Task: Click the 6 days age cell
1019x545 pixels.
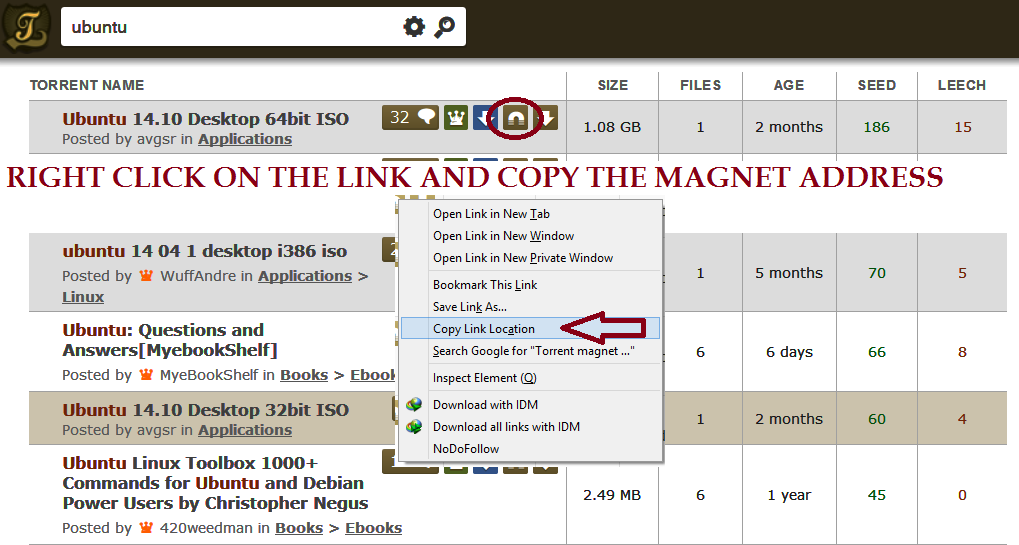Action: [x=789, y=352]
